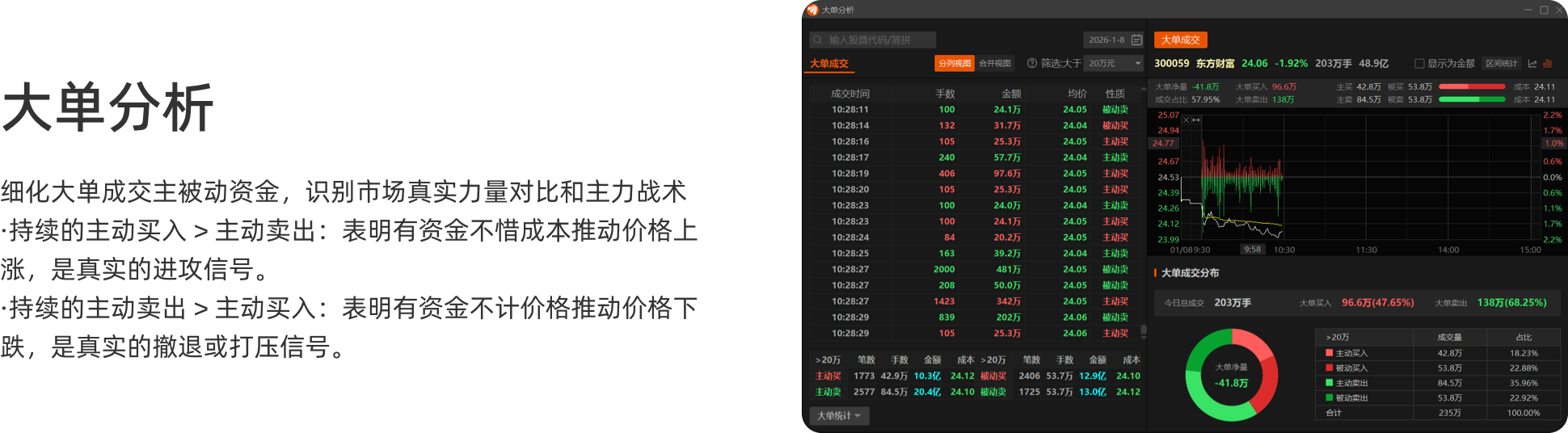Click the horizontal resize arrows icon on chart
Viewport: 1568px width, 433px height.
pos(1196,120)
